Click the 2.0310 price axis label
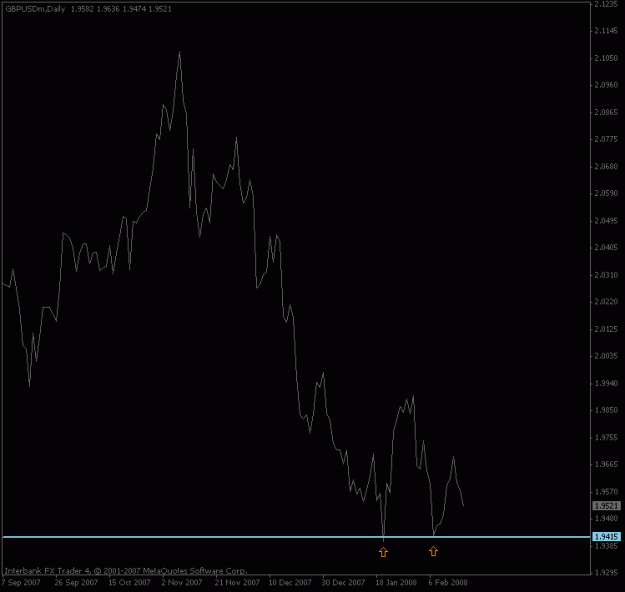This screenshot has height=592, width=625. [606, 275]
